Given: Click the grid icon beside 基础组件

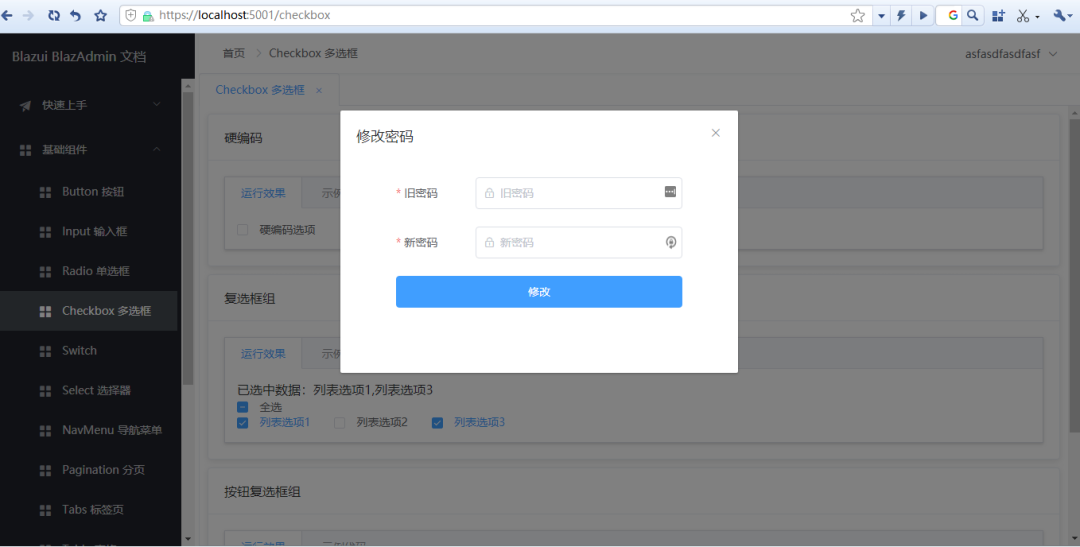Looking at the screenshot, I should tap(25, 150).
